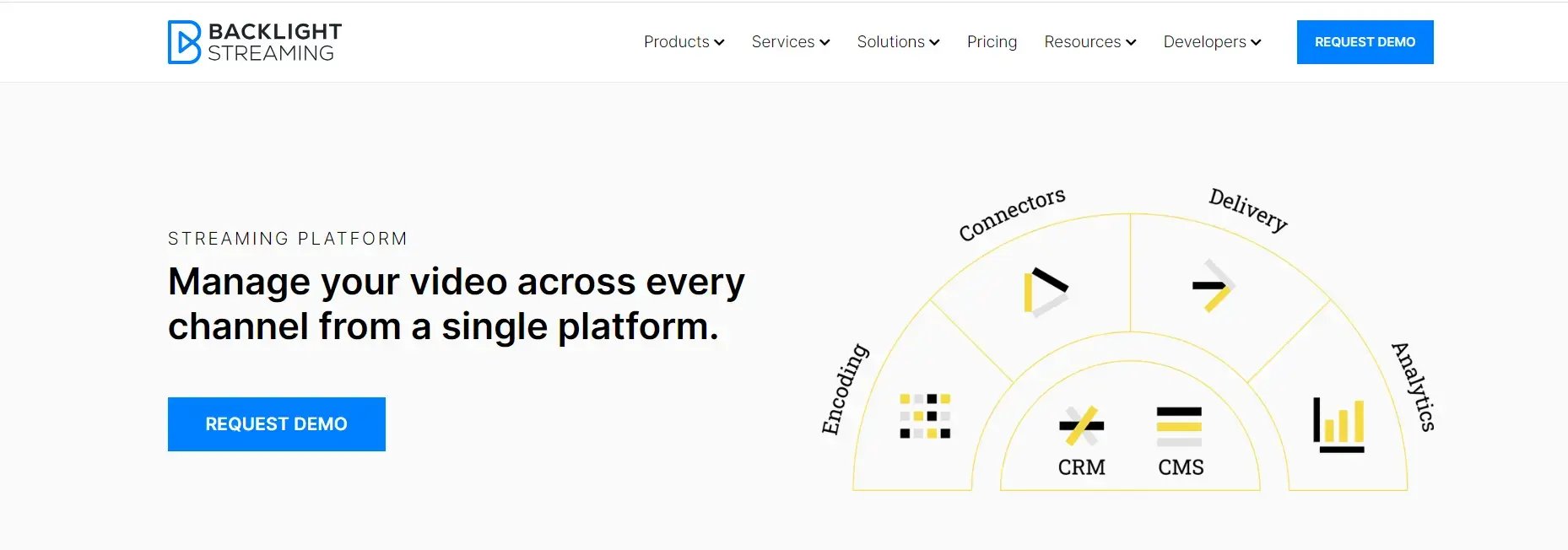
Task: Click the header REQUEST DEMO button
Action: tap(1365, 42)
